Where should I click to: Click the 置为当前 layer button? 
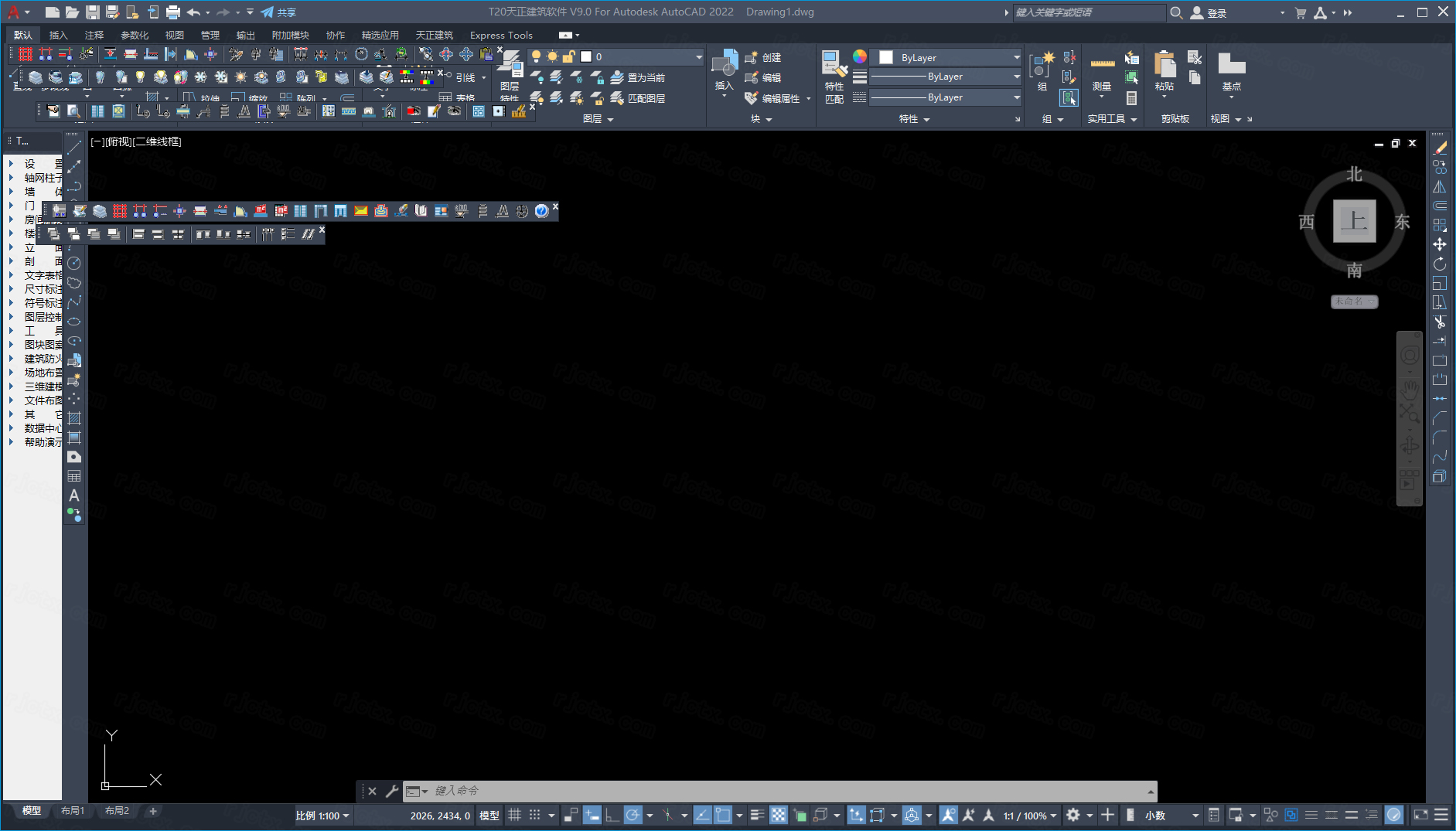point(639,78)
